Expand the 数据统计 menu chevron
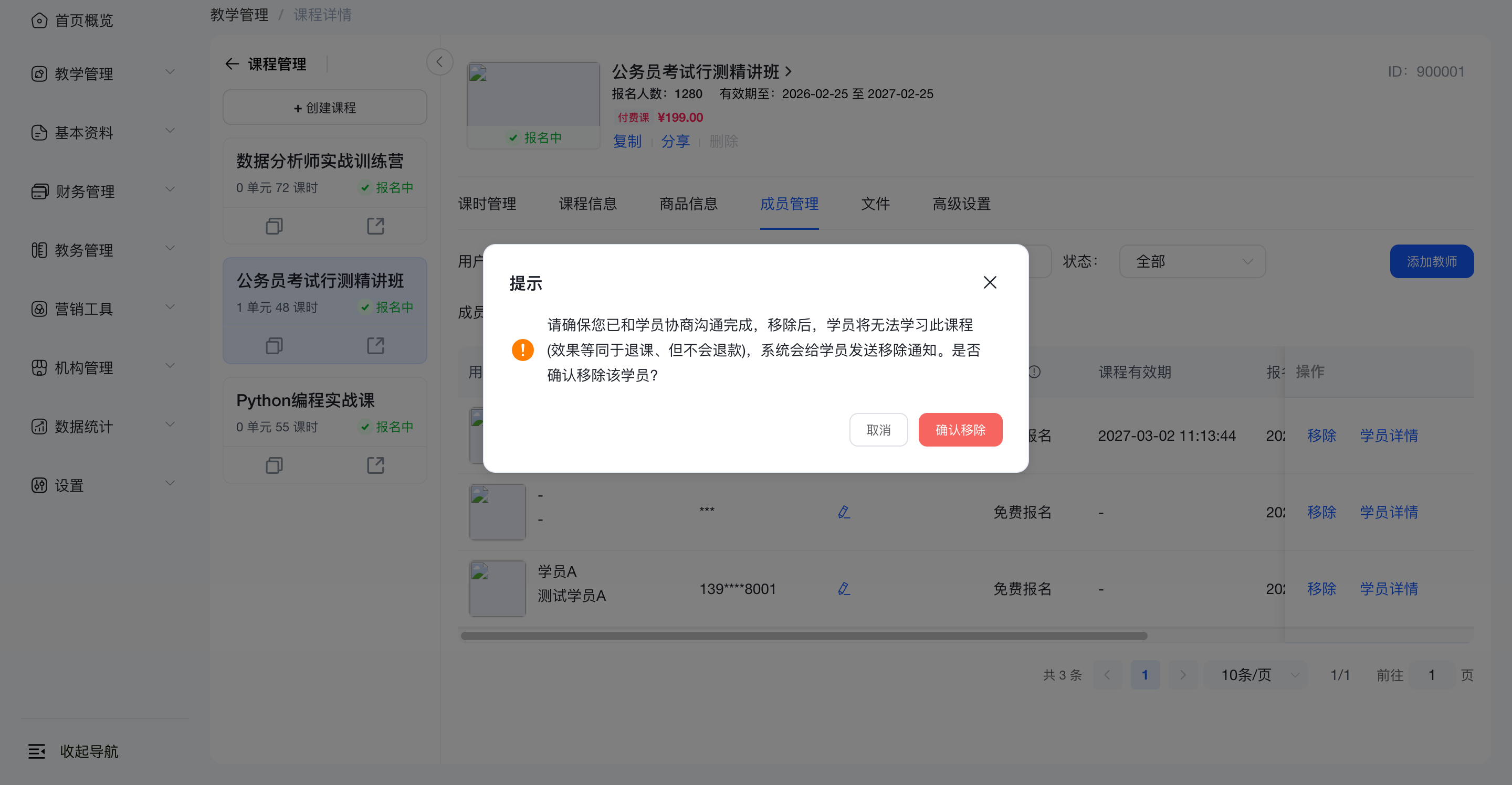The width and height of the screenshot is (1512, 785). point(170,423)
